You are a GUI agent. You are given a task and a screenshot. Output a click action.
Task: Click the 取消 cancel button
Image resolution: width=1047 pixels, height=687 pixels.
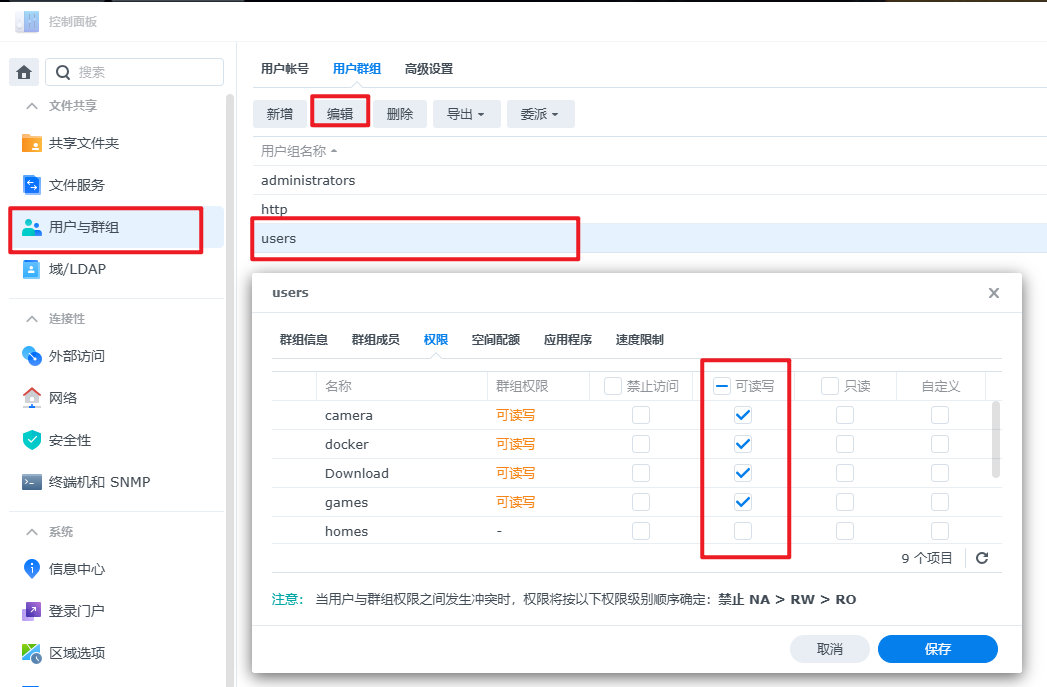(829, 649)
